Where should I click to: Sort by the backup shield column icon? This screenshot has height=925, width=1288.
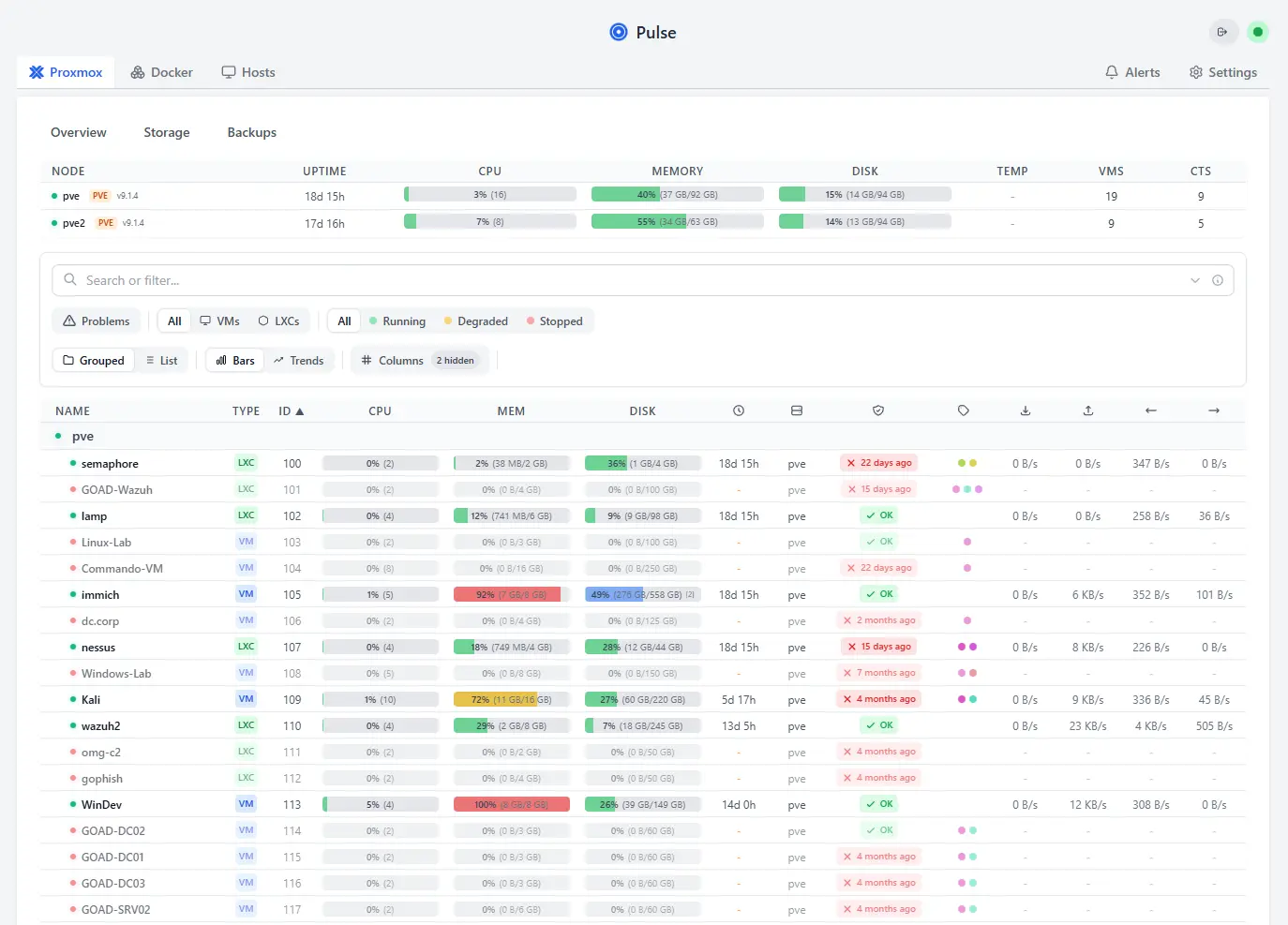pos(878,410)
